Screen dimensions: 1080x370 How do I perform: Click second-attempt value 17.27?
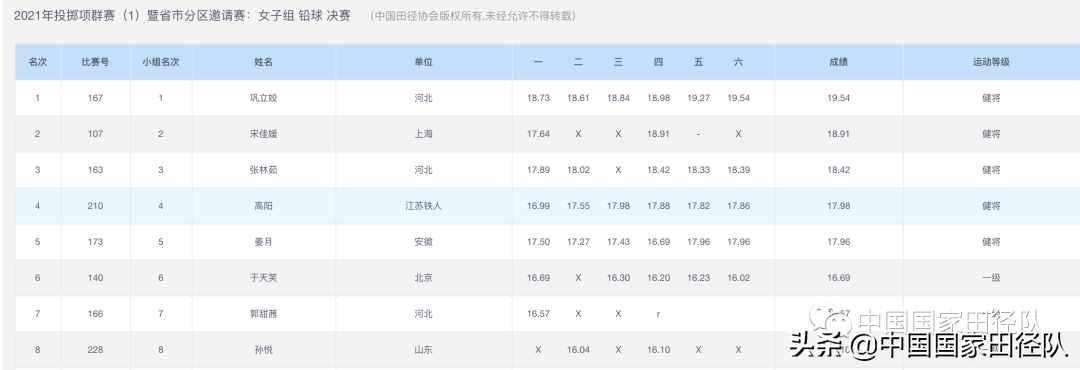pyautogui.click(x=579, y=242)
